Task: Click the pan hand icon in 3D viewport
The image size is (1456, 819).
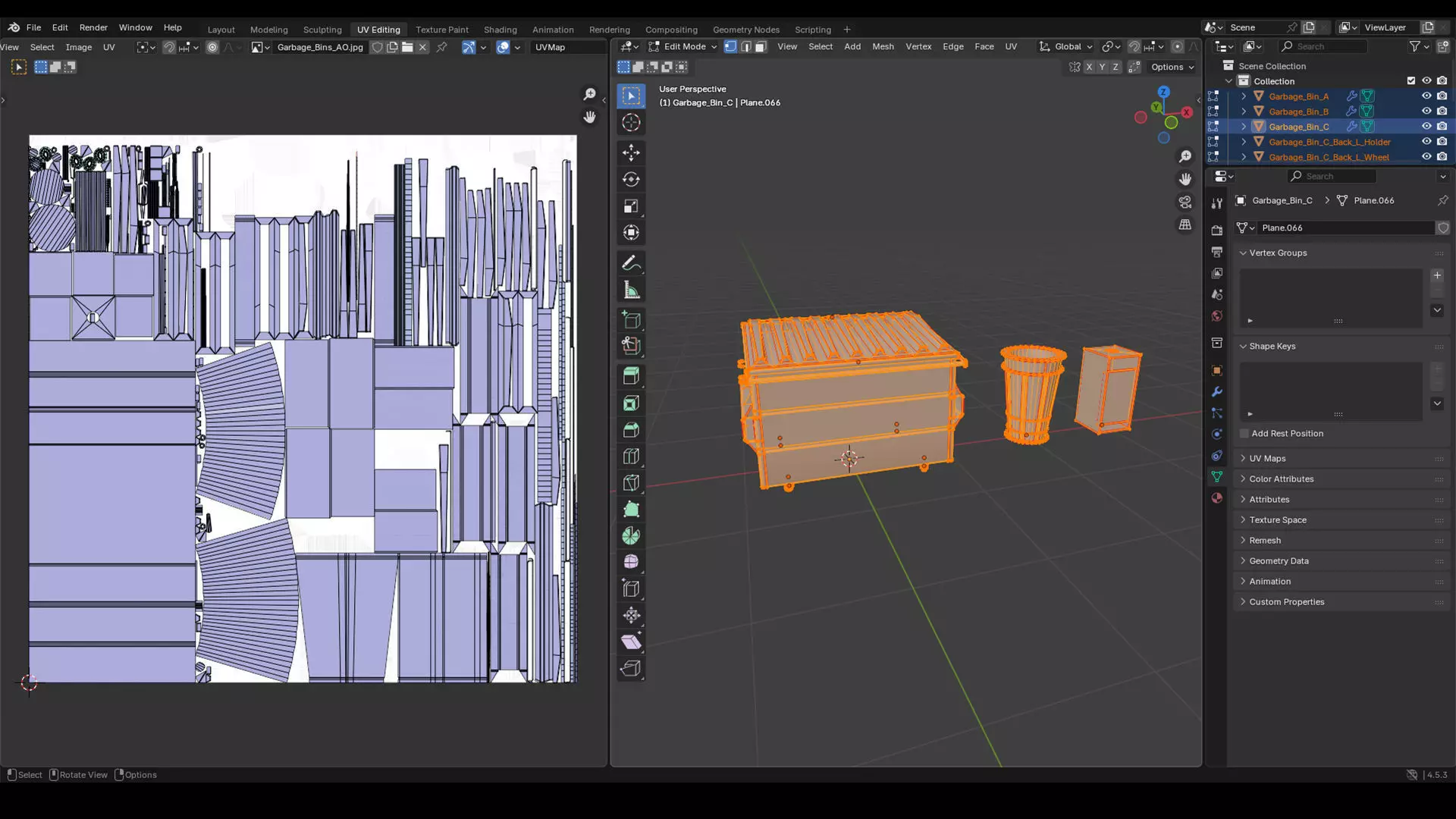Action: tap(1185, 179)
